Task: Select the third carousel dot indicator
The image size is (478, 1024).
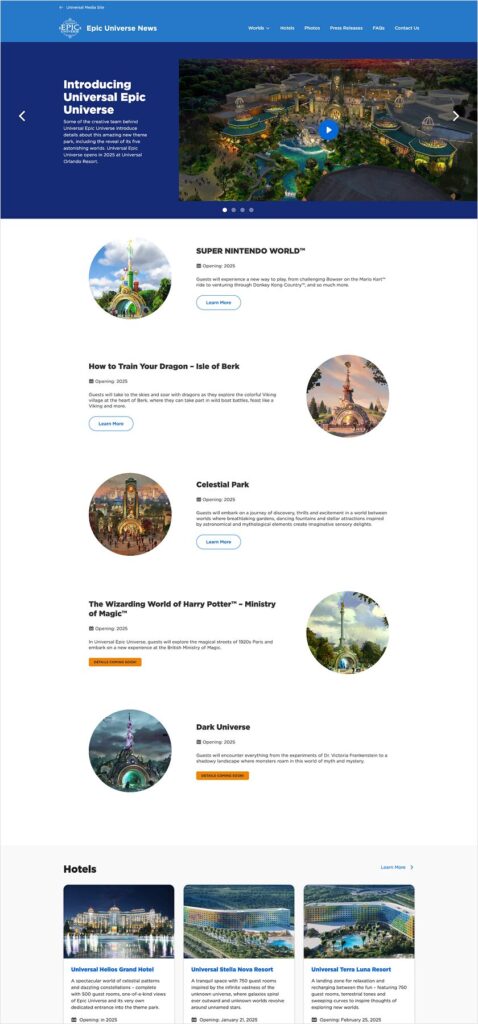Action: pyautogui.click(x=242, y=210)
